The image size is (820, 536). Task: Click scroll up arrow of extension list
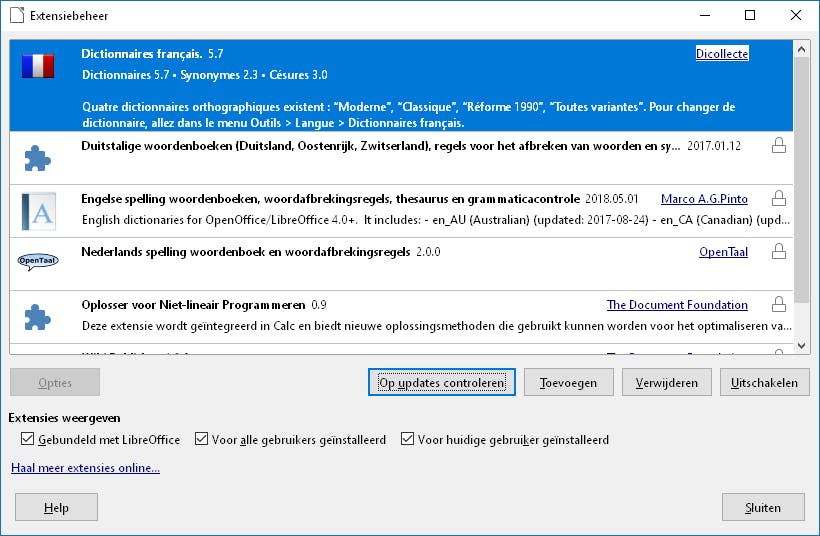coord(801,49)
